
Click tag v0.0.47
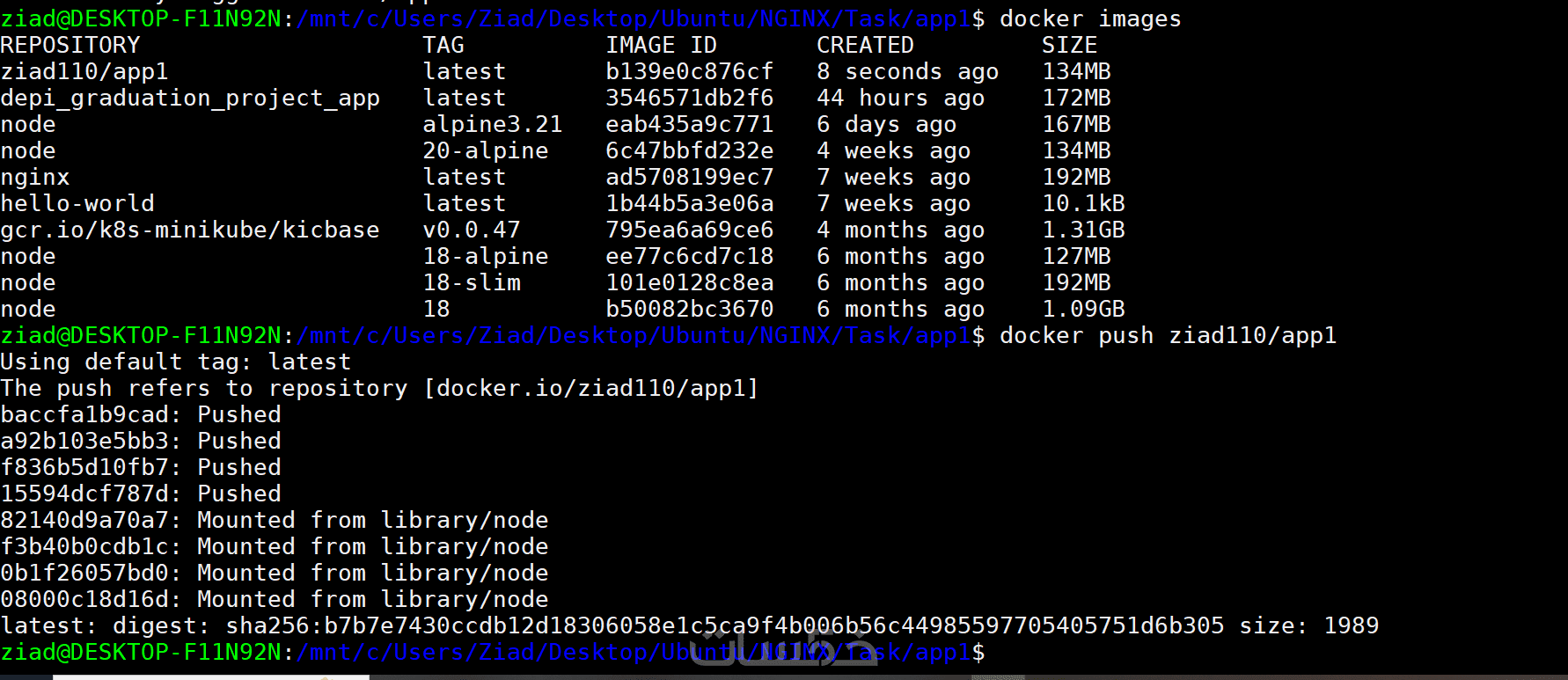coord(472,230)
